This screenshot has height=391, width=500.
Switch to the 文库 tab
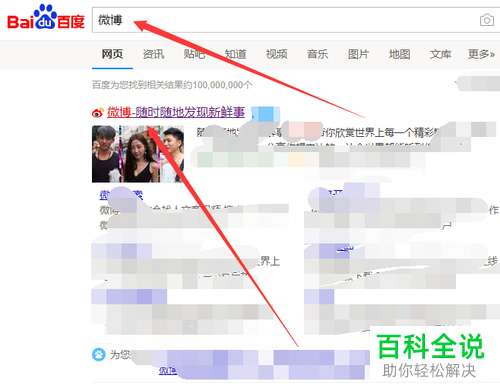click(x=440, y=54)
